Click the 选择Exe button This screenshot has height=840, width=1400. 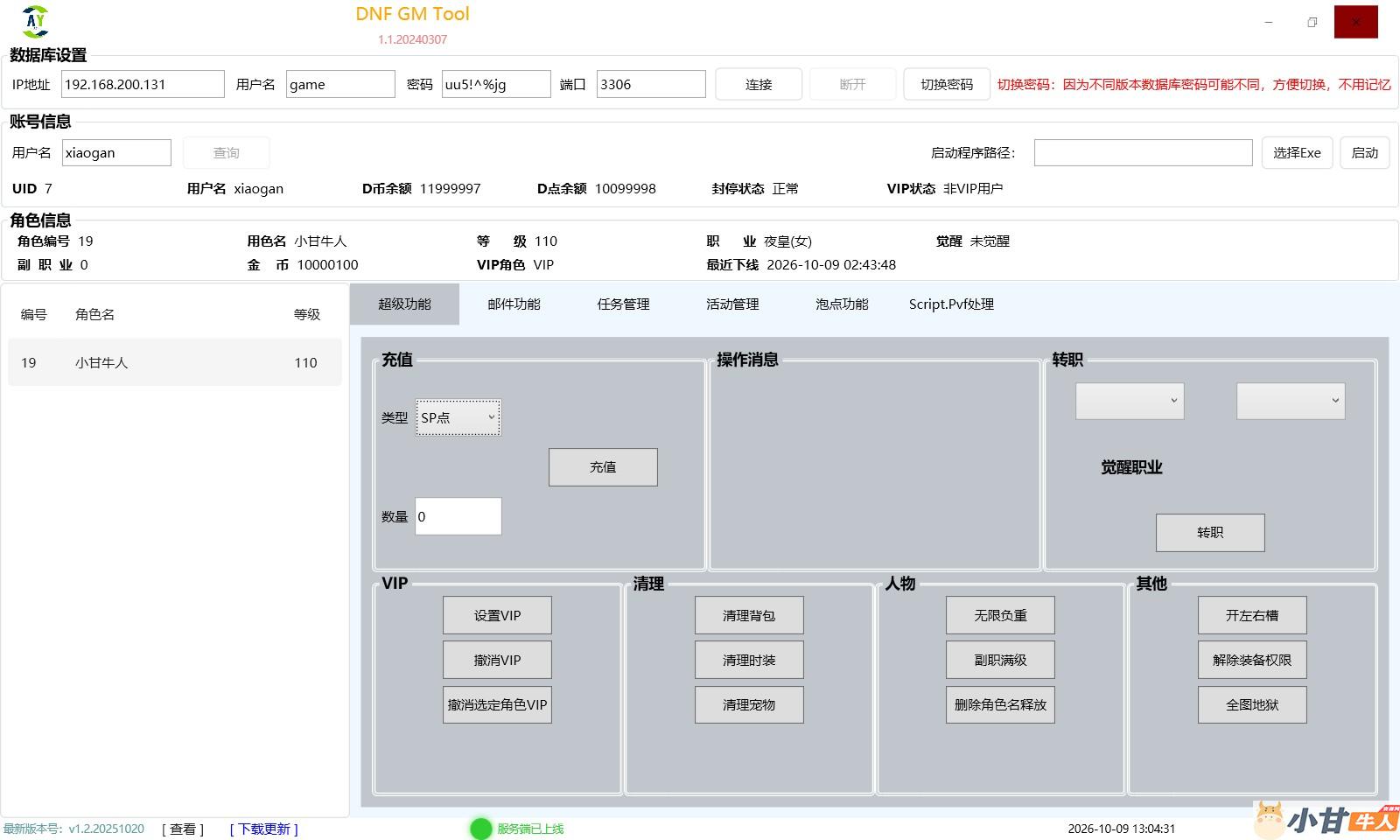pyautogui.click(x=1297, y=153)
